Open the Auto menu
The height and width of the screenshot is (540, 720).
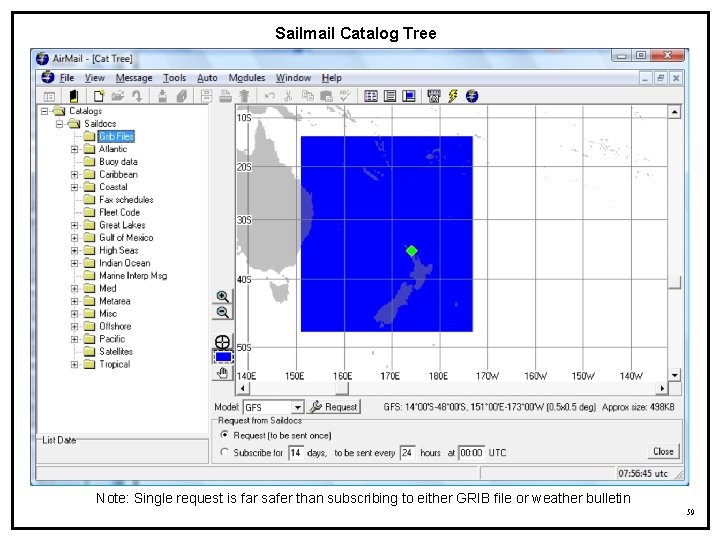[207, 78]
